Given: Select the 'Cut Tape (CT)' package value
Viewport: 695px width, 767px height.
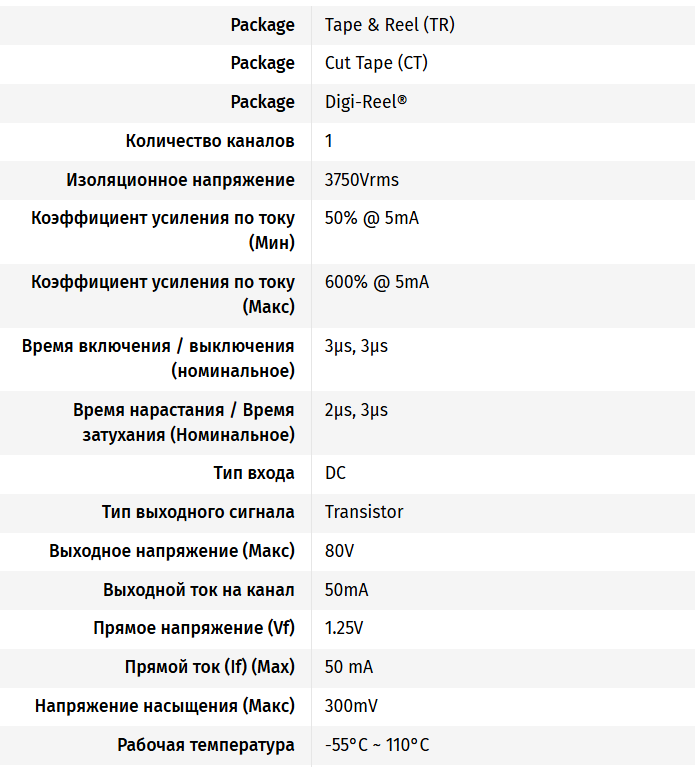Looking at the screenshot, I should [379, 63].
